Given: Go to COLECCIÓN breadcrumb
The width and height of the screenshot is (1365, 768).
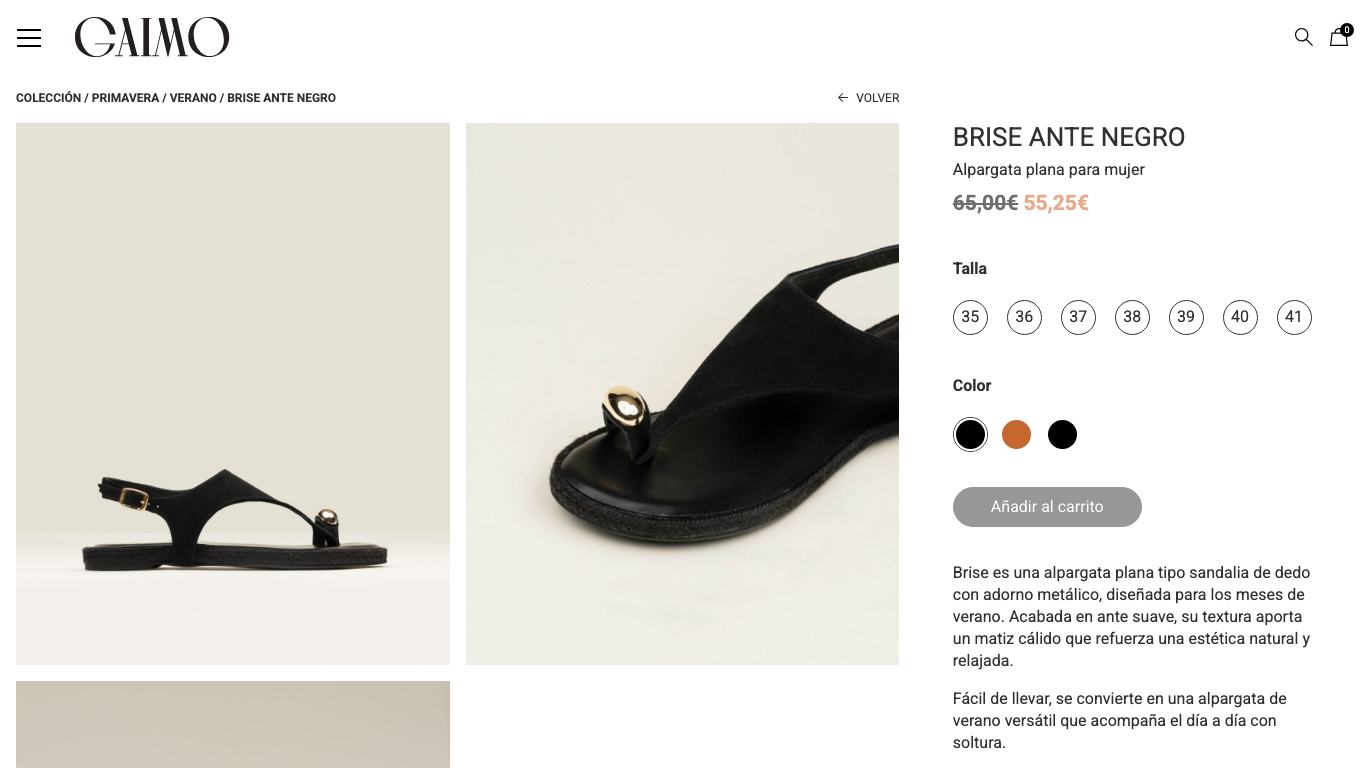Looking at the screenshot, I should click(48, 98).
